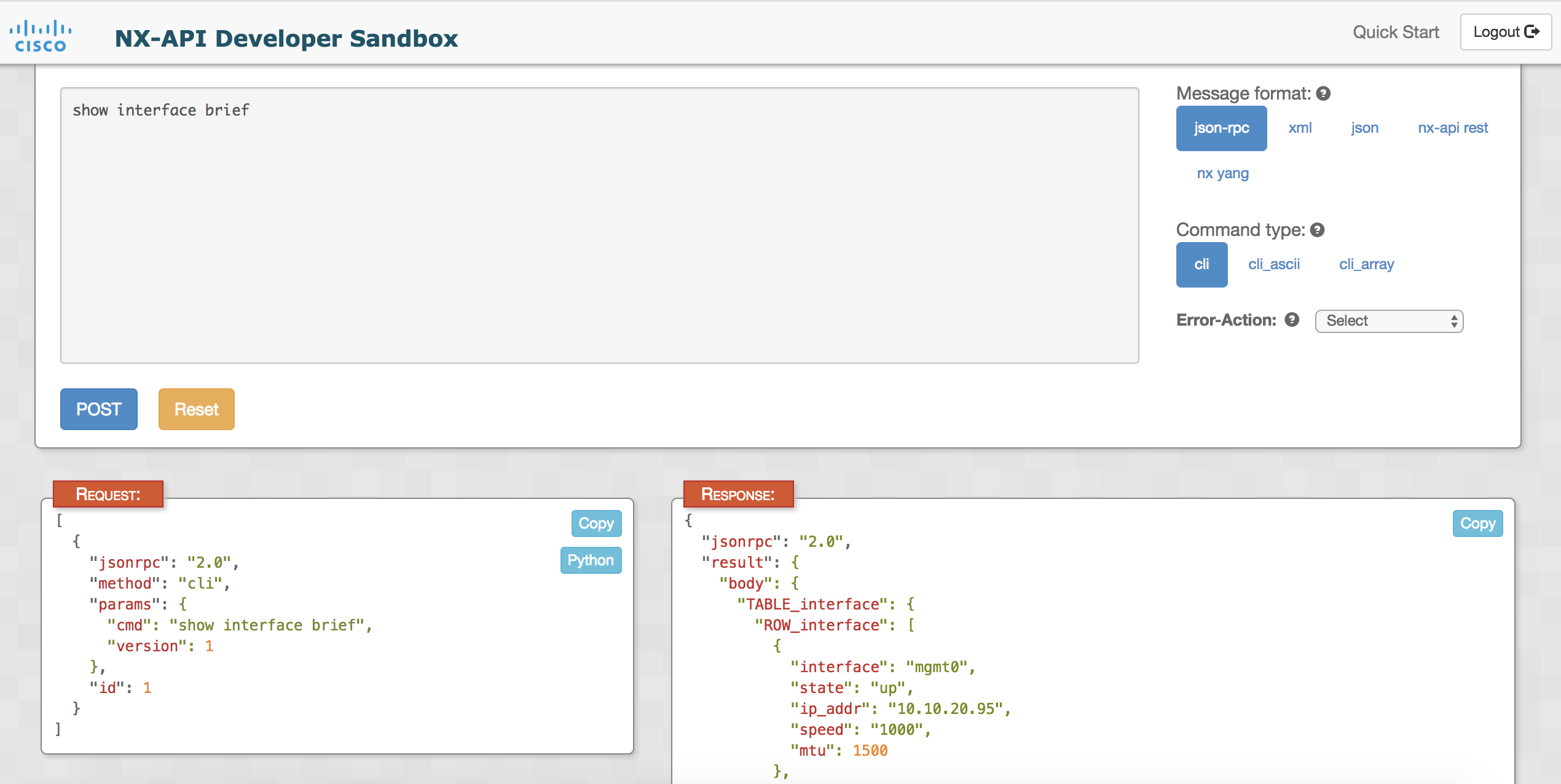Select nx-api rest message format

point(1452,128)
